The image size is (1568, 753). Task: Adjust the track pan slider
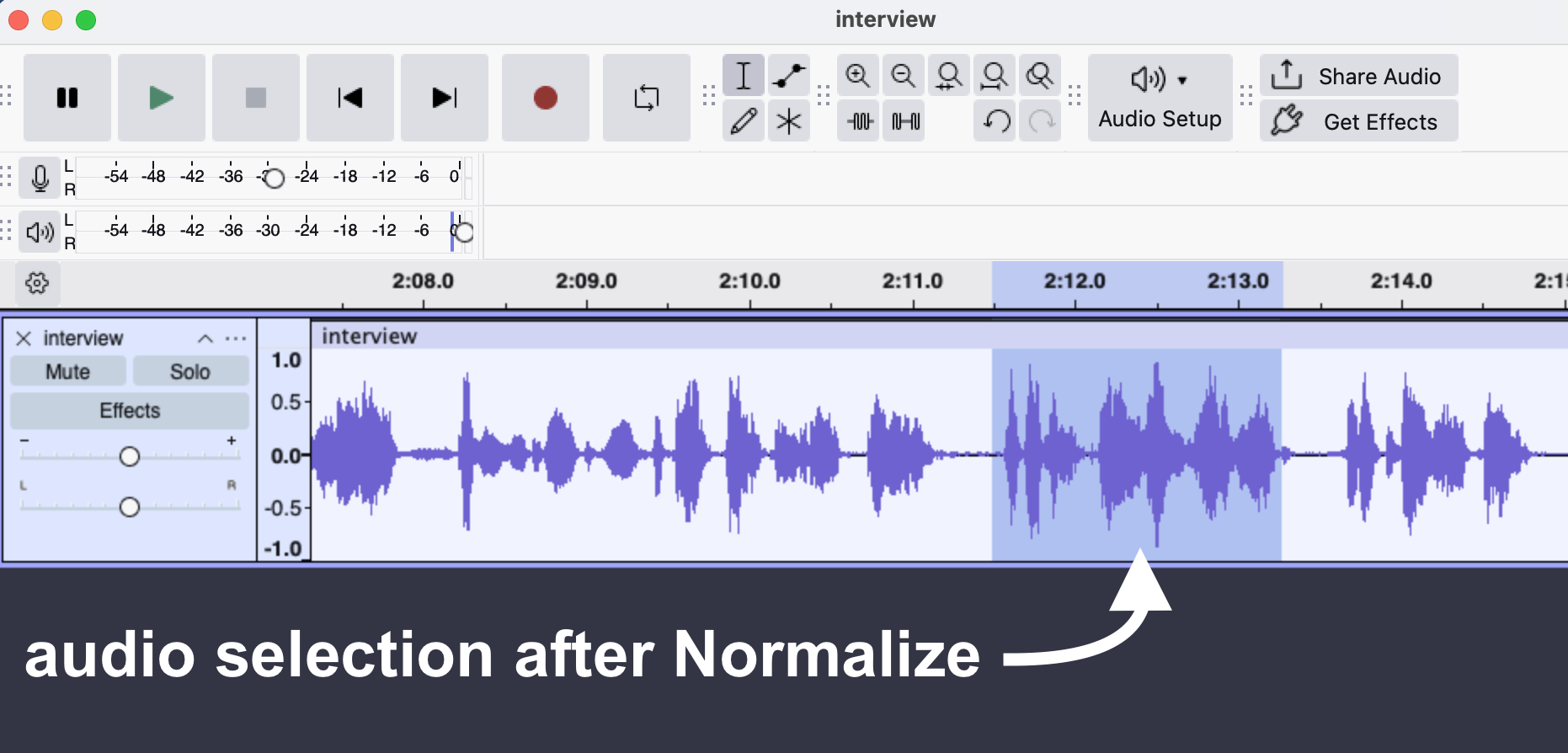[129, 507]
